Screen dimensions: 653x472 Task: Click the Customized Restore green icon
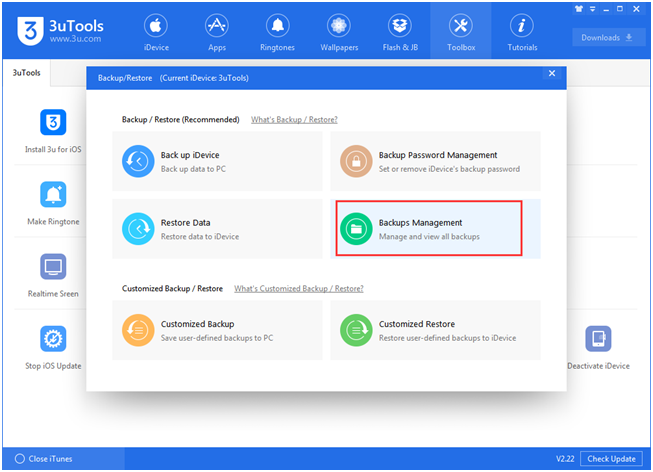click(356, 330)
